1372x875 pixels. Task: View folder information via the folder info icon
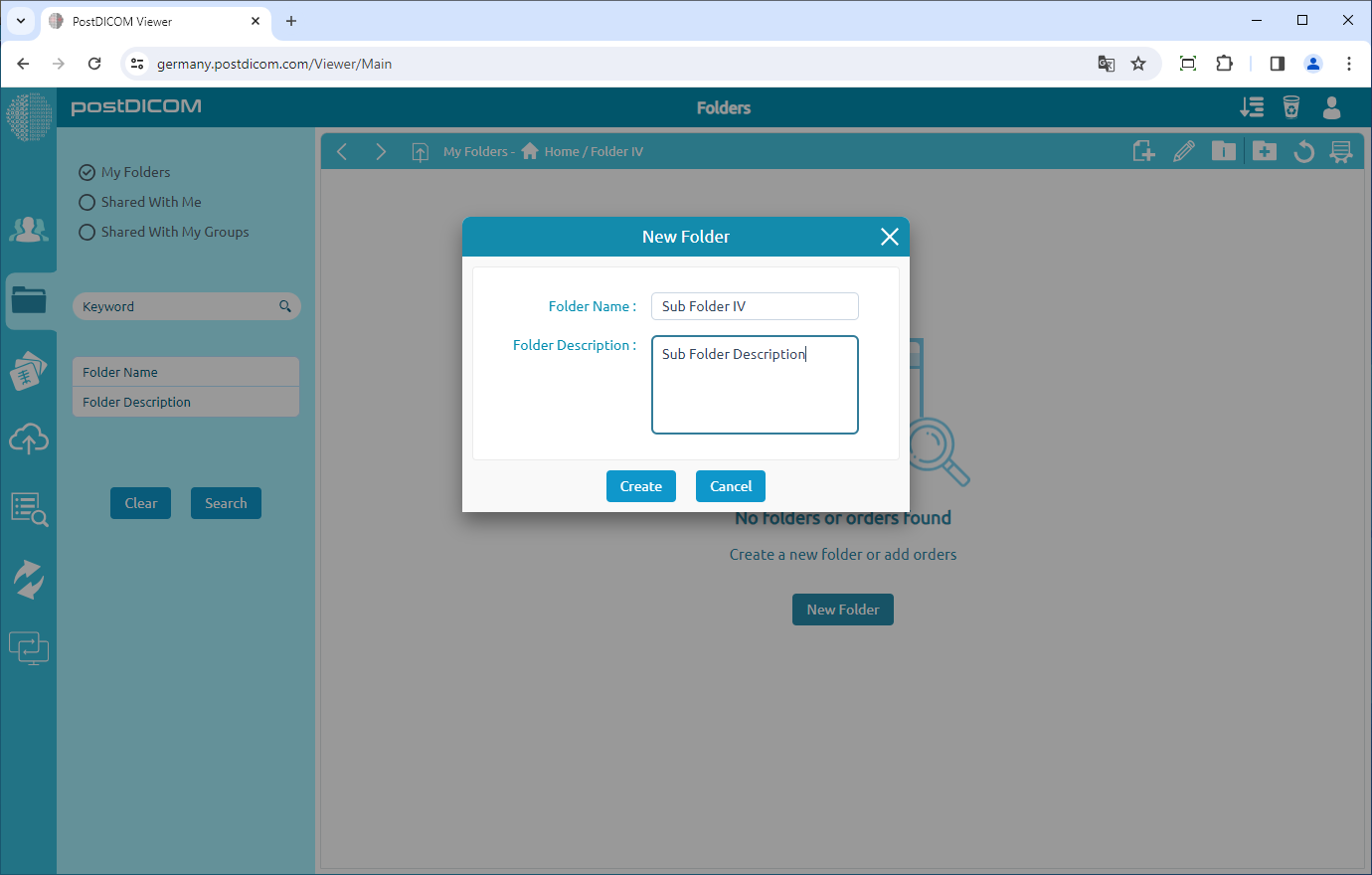pos(1224,151)
